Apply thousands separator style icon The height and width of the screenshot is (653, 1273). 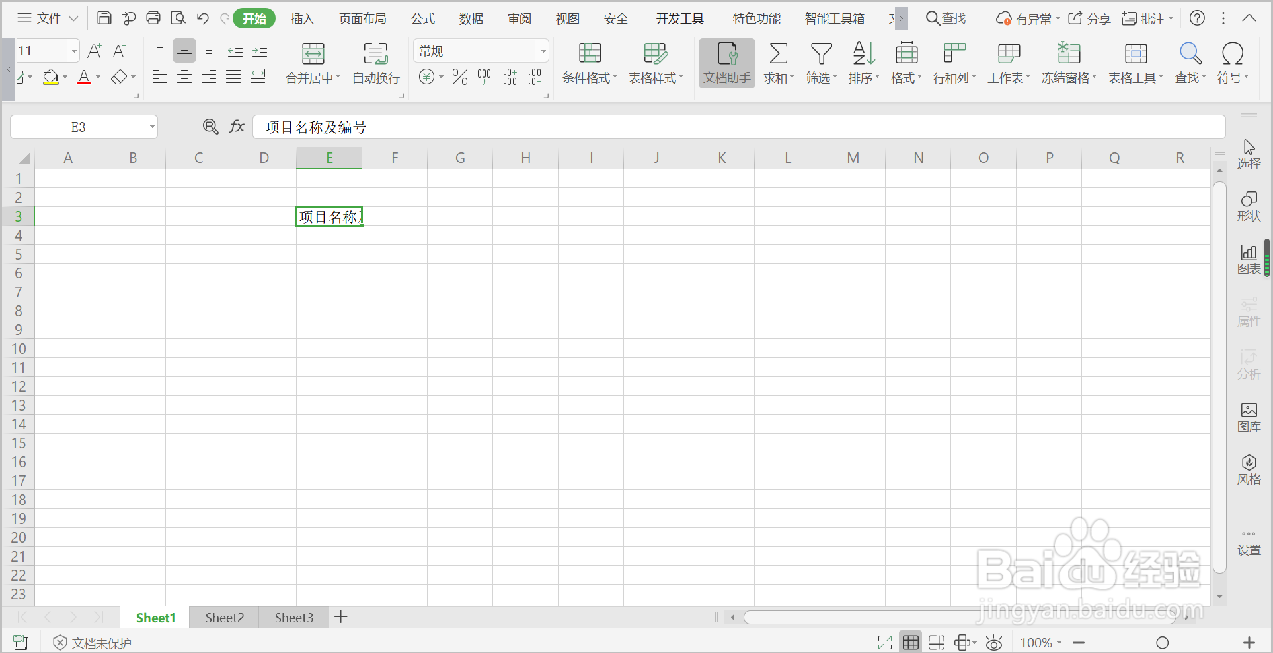(484, 77)
